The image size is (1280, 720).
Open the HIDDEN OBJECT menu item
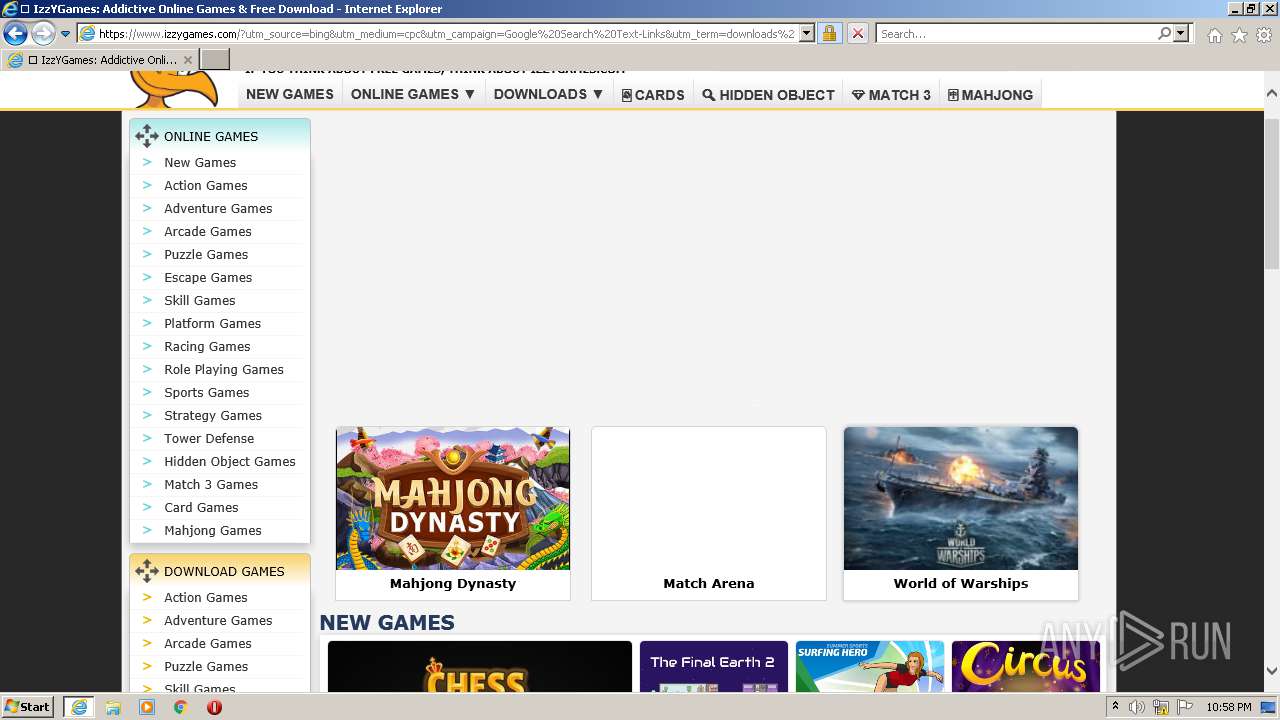point(768,95)
